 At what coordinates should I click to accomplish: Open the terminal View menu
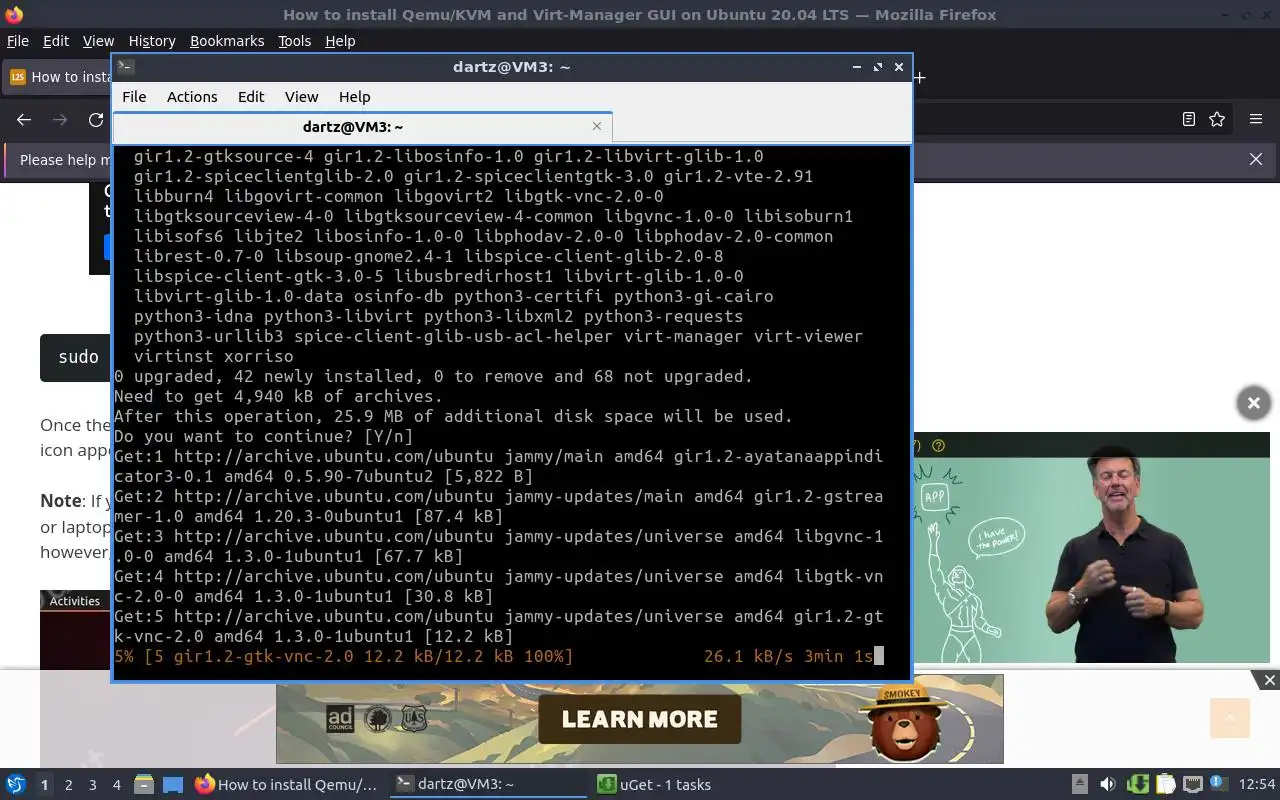point(301,97)
